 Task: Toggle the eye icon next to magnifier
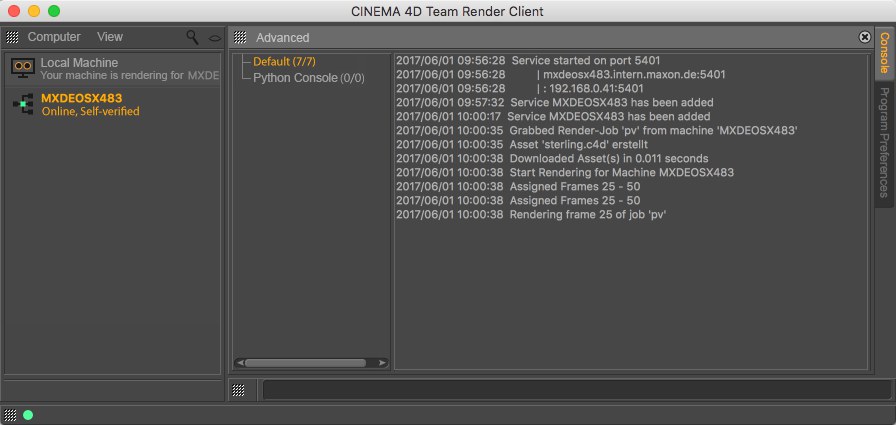(x=215, y=38)
